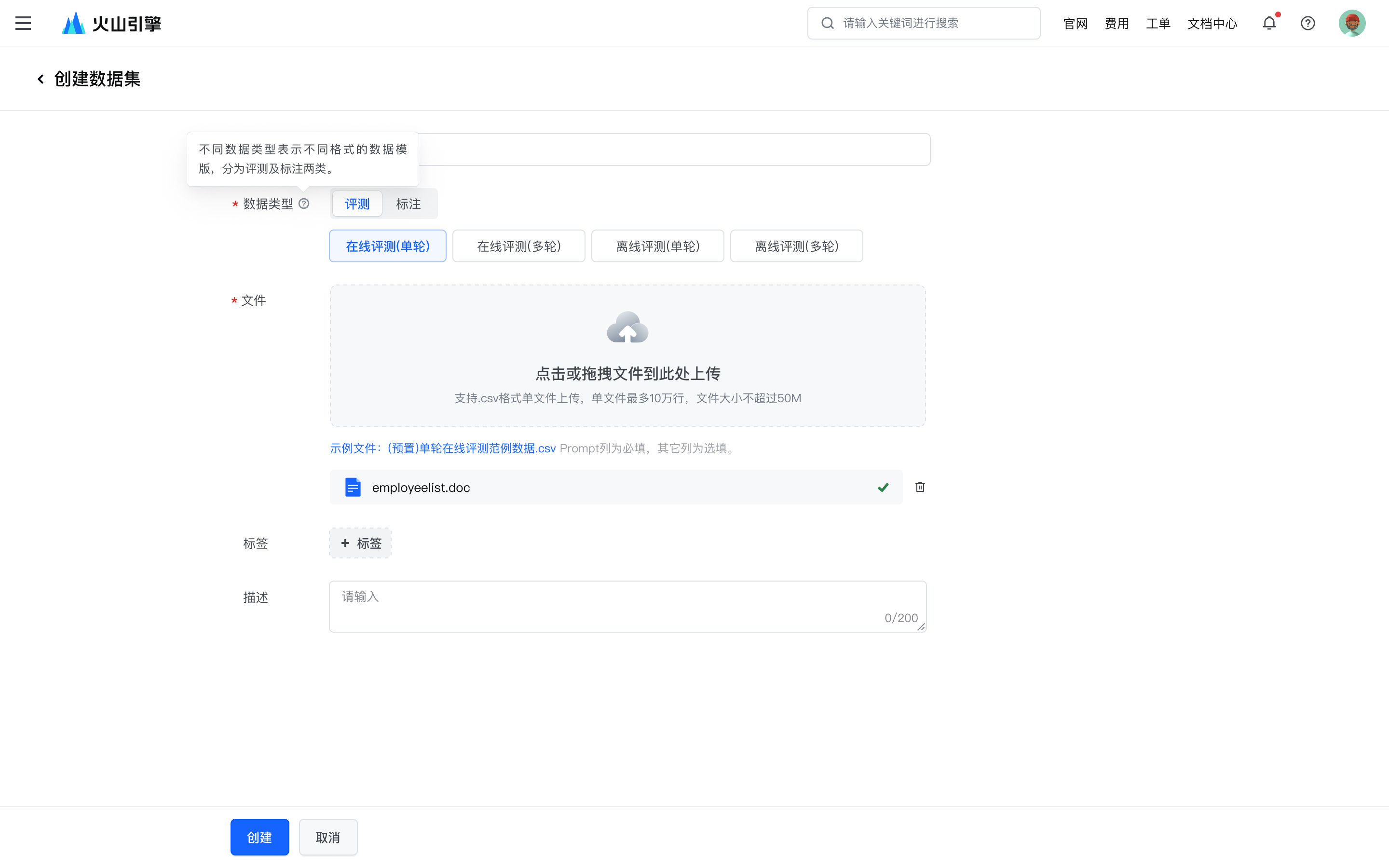Open the 费用 menu item
Viewport: 1389px width, 868px height.
click(1117, 24)
